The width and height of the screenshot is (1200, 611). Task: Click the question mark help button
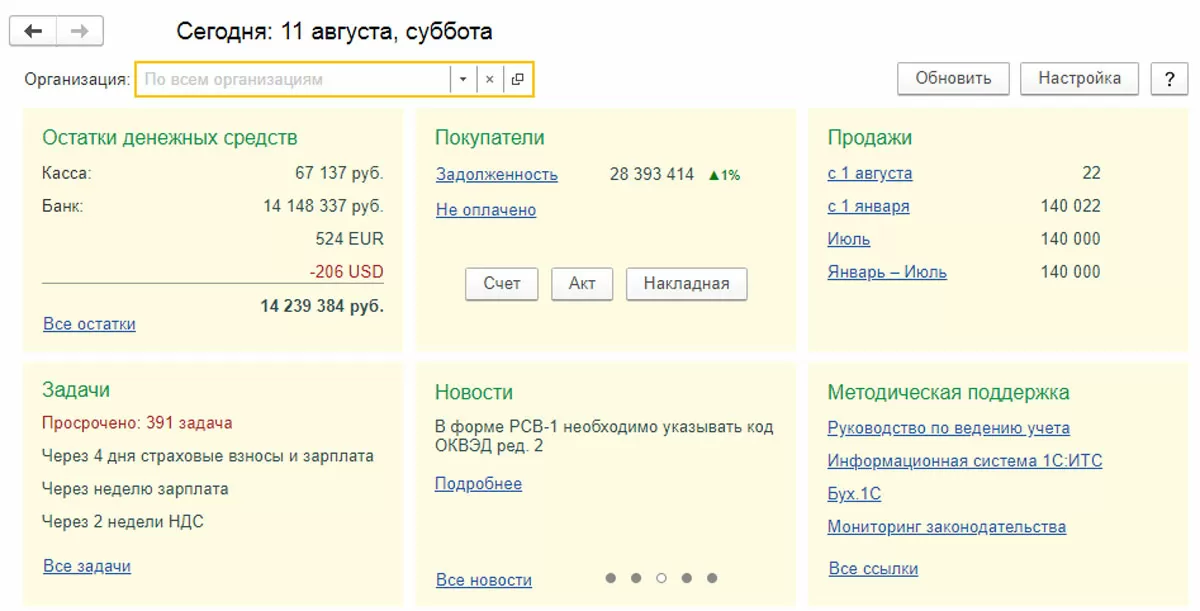pos(1169,79)
